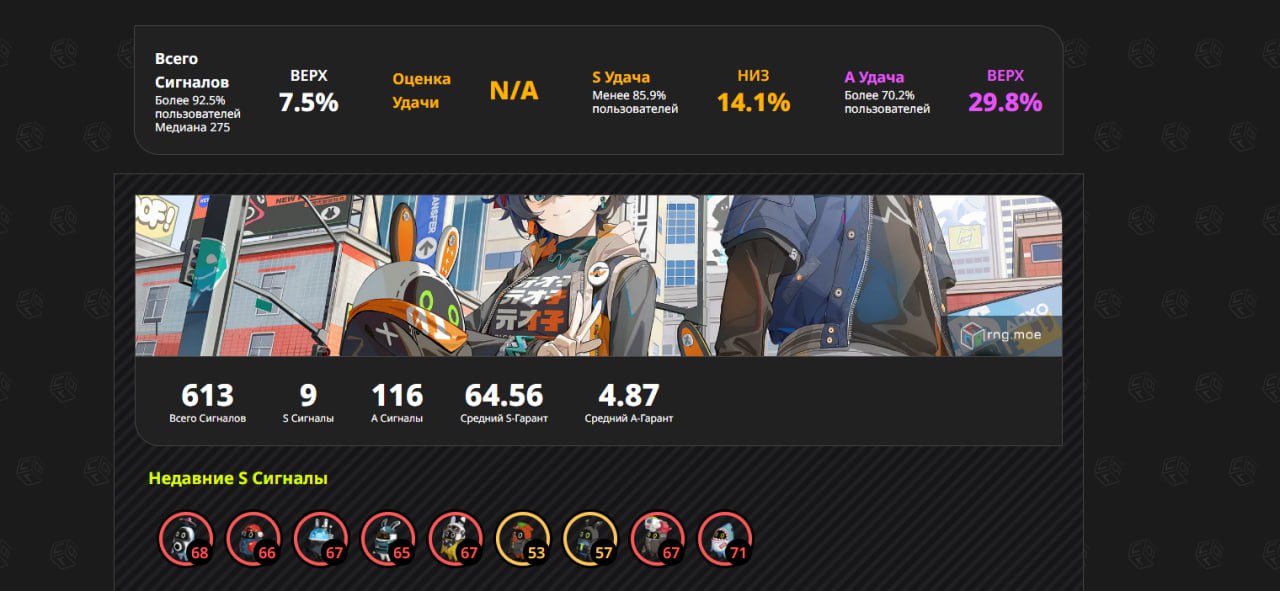The width and height of the screenshot is (1280, 591).
Task: Select the pink-capped Bangboo showing 67
Action: tap(658, 539)
